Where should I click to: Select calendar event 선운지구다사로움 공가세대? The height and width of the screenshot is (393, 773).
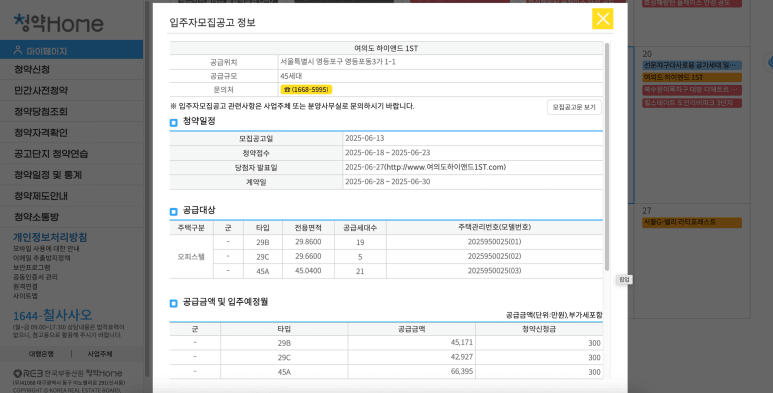(692, 65)
